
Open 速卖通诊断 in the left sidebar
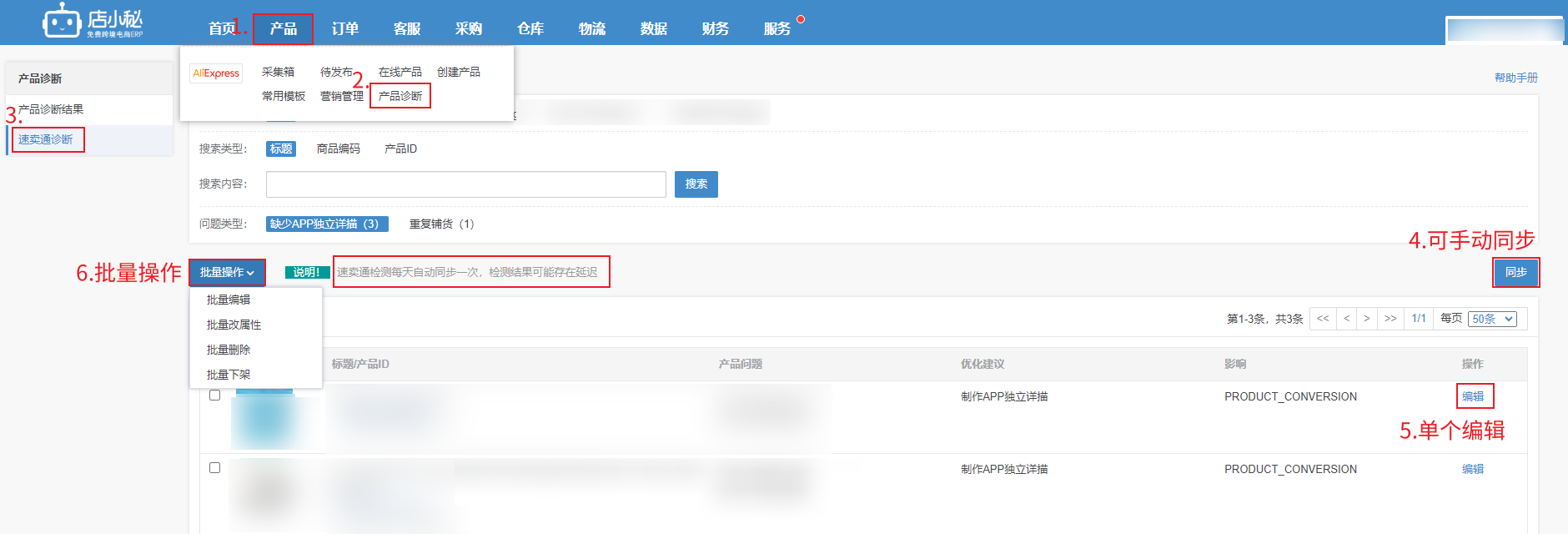click(x=46, y=139)
